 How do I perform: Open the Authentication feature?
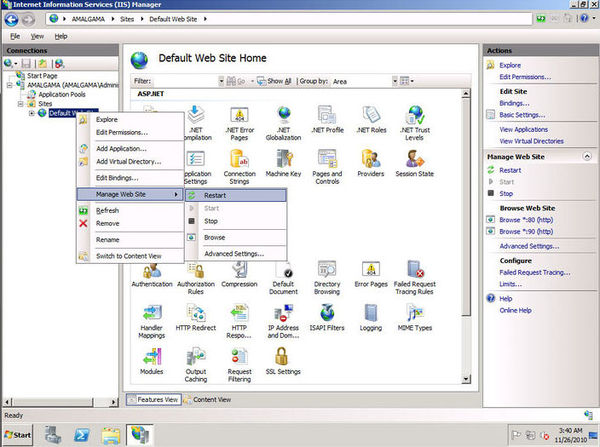tap(152, 274)
